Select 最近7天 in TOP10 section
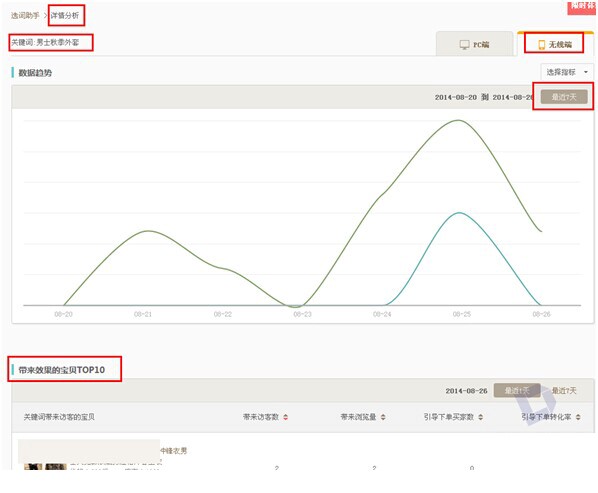598x493 pixels. 564,390
